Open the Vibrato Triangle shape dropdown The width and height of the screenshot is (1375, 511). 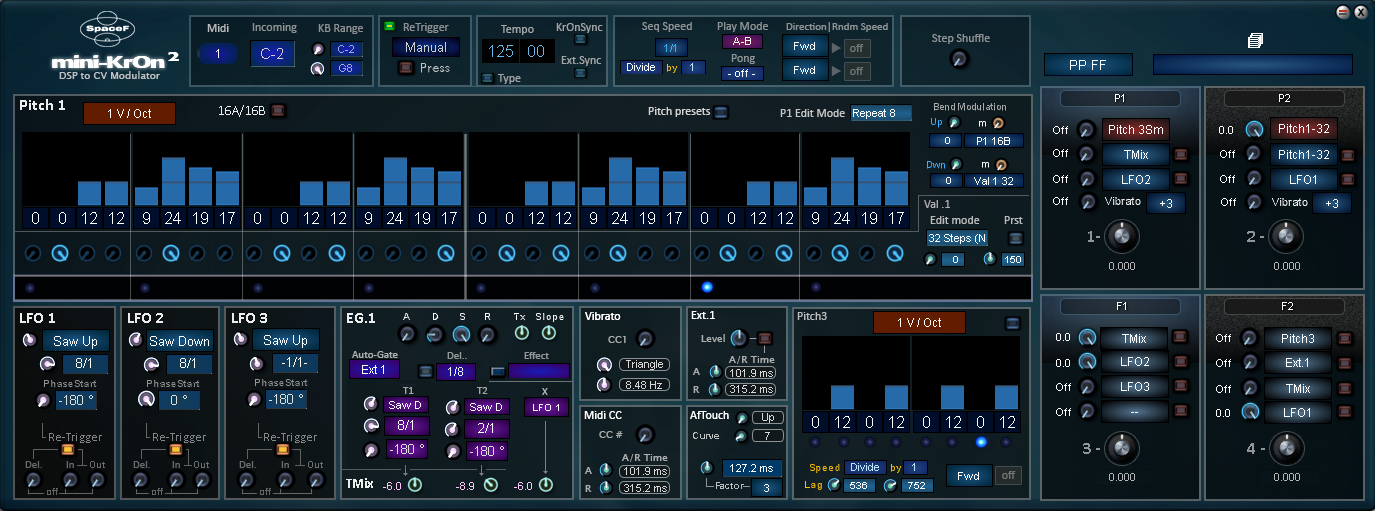click(644, 365)
